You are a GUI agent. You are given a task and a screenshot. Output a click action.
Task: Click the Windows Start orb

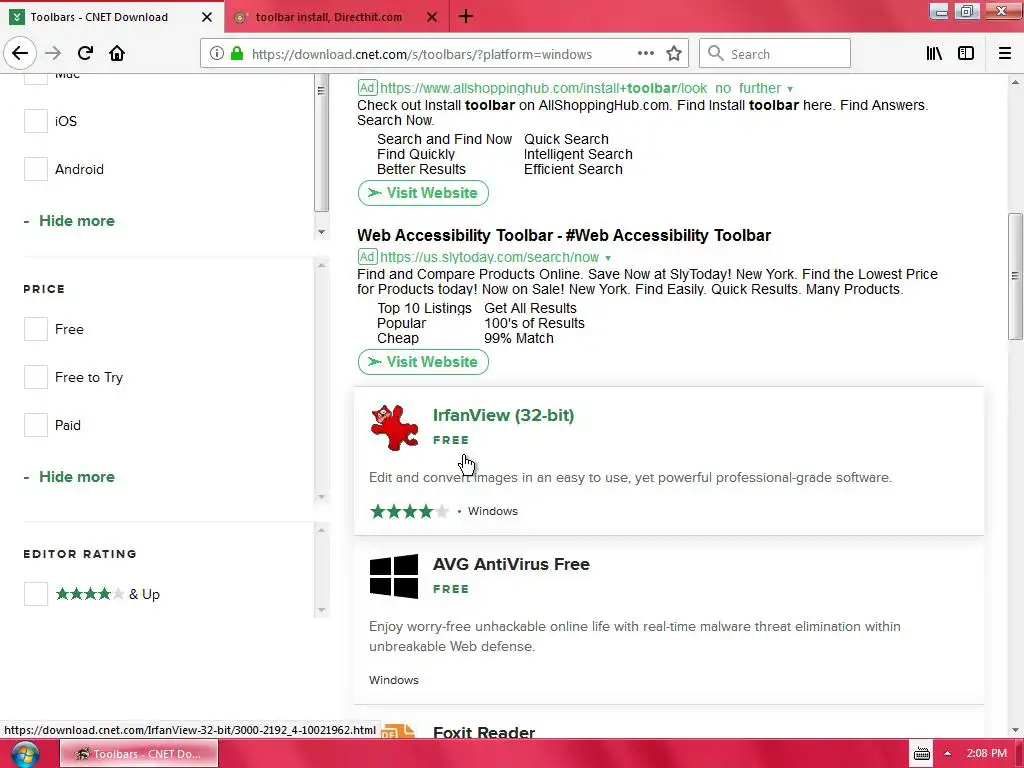(25, 754)
